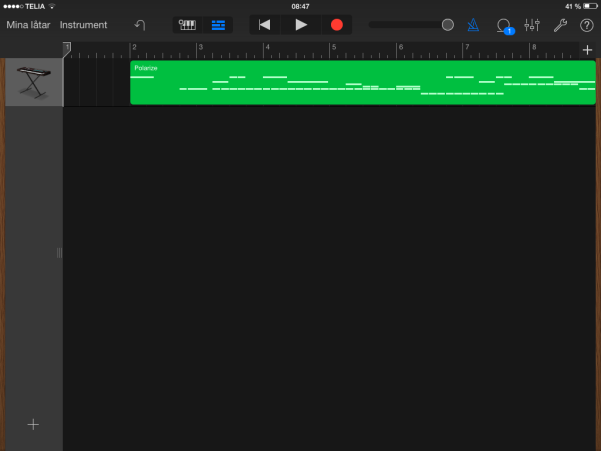Add a song section with plus
This screenshot has height=451, width=601.
click(587, 50)
